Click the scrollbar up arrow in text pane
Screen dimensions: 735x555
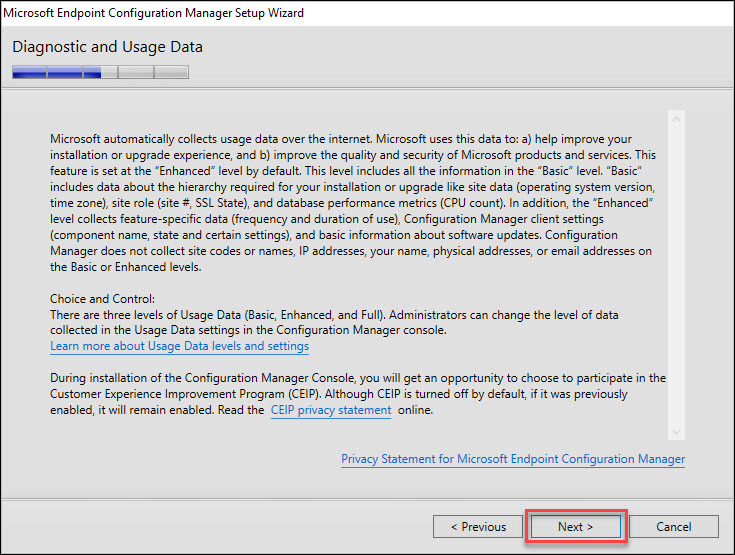point(676,119)
